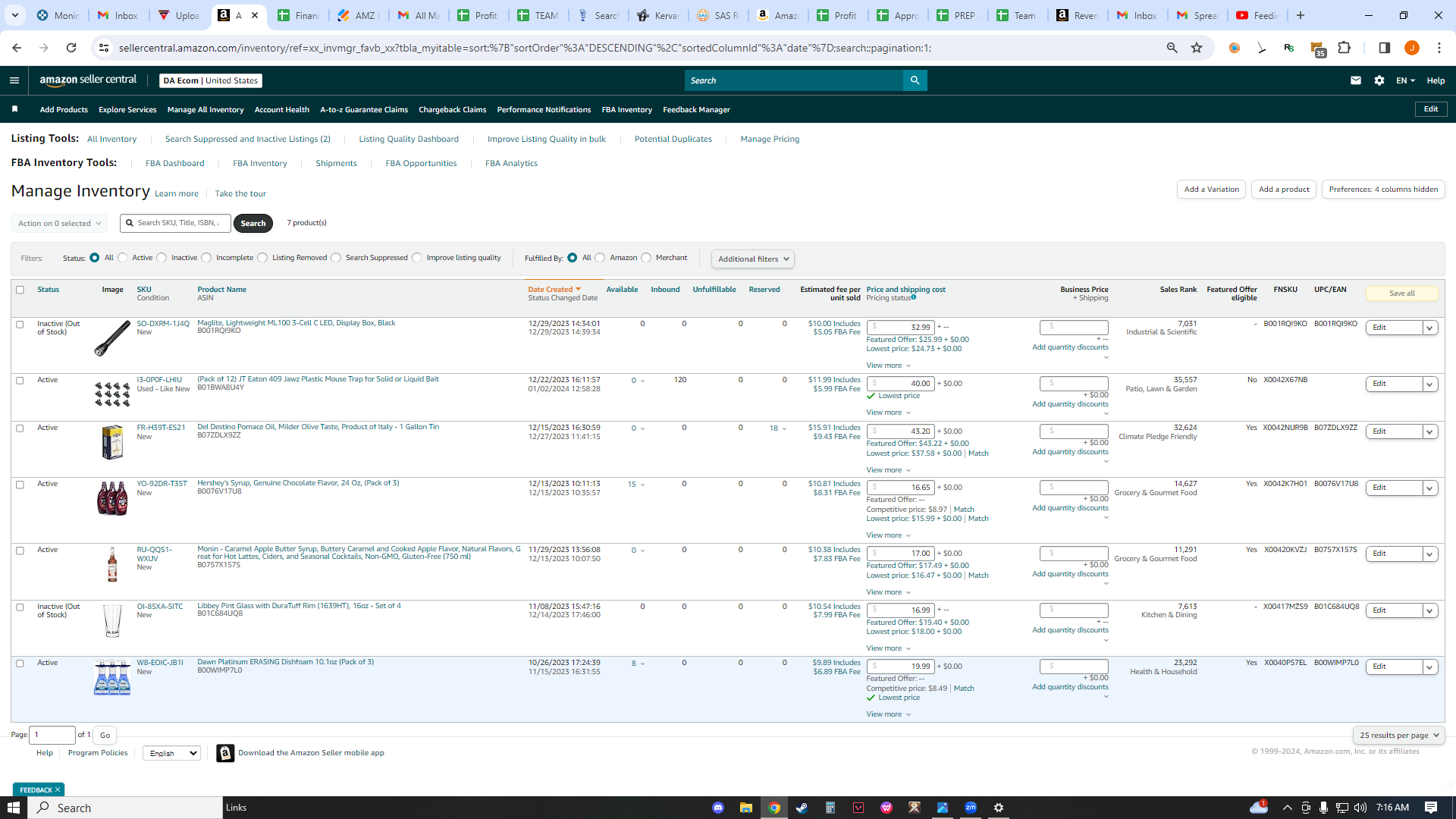
Task: Open Manage All Inventory in navigation bar
Action: point(206,110)
